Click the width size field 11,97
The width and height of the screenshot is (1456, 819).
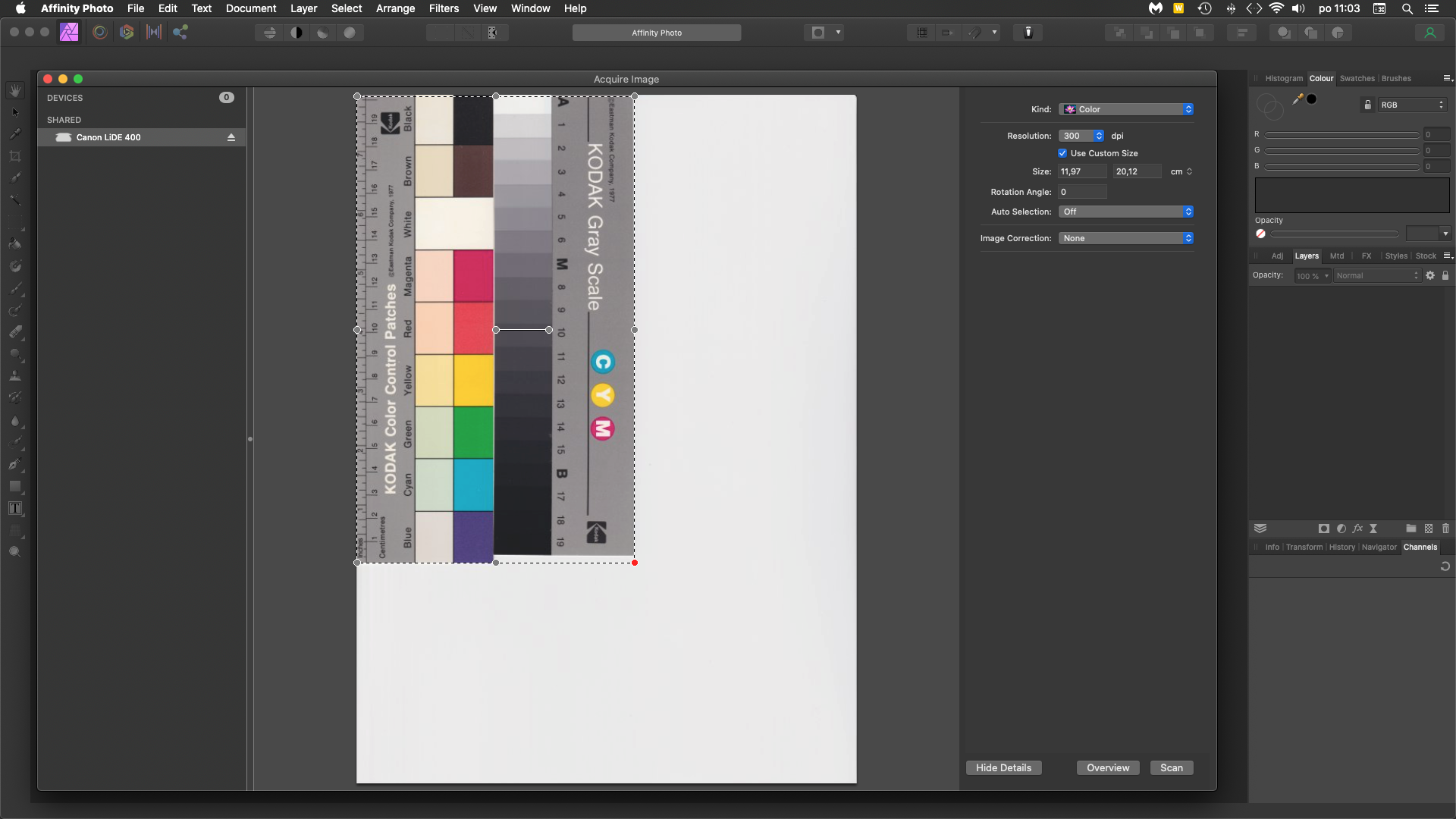coord(1082,171)
